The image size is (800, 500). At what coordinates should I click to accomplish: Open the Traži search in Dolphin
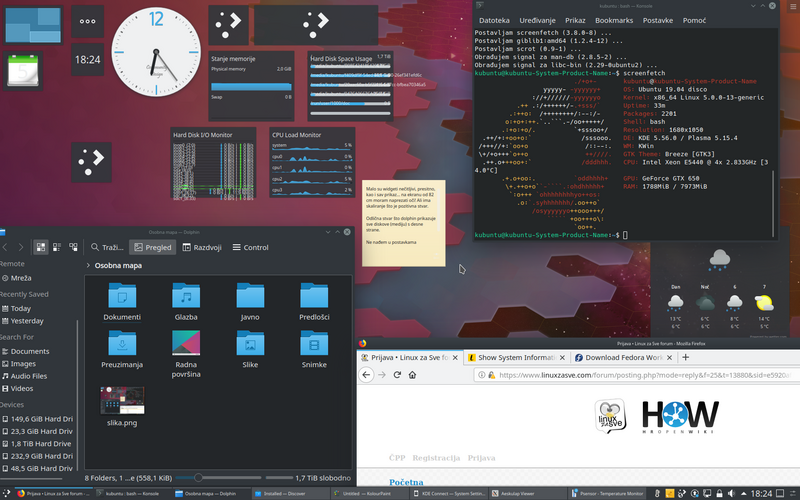point(107,247)
